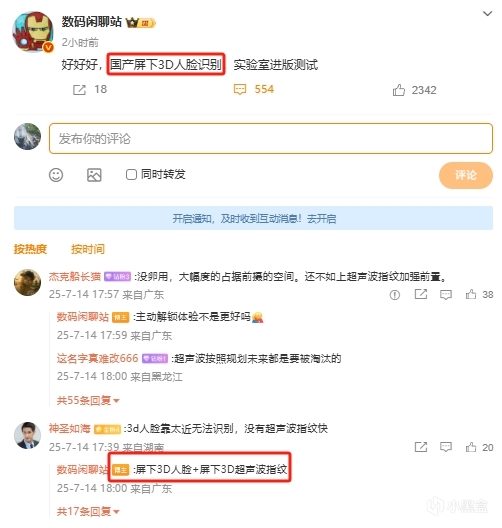The height and width of the screenshot is (528, 502).
Task: Click the 发布你的评论 comment input field
Action: (271, 138)
